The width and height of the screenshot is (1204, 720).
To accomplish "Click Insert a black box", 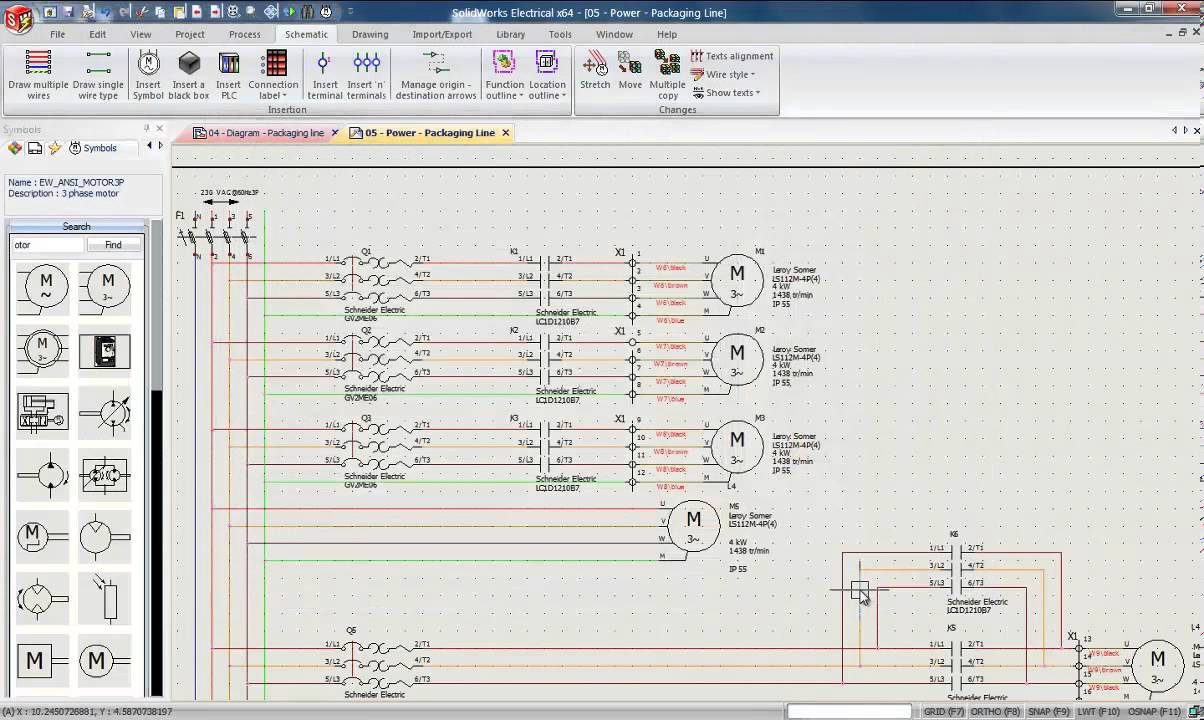I will pyautogui.click(x=188, y=75).
